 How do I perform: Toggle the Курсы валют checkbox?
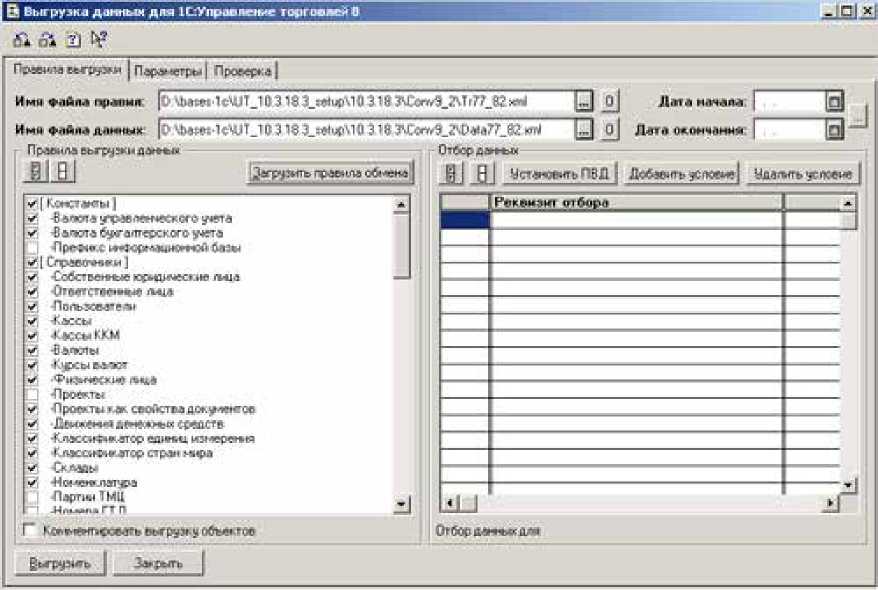[32, 365]
